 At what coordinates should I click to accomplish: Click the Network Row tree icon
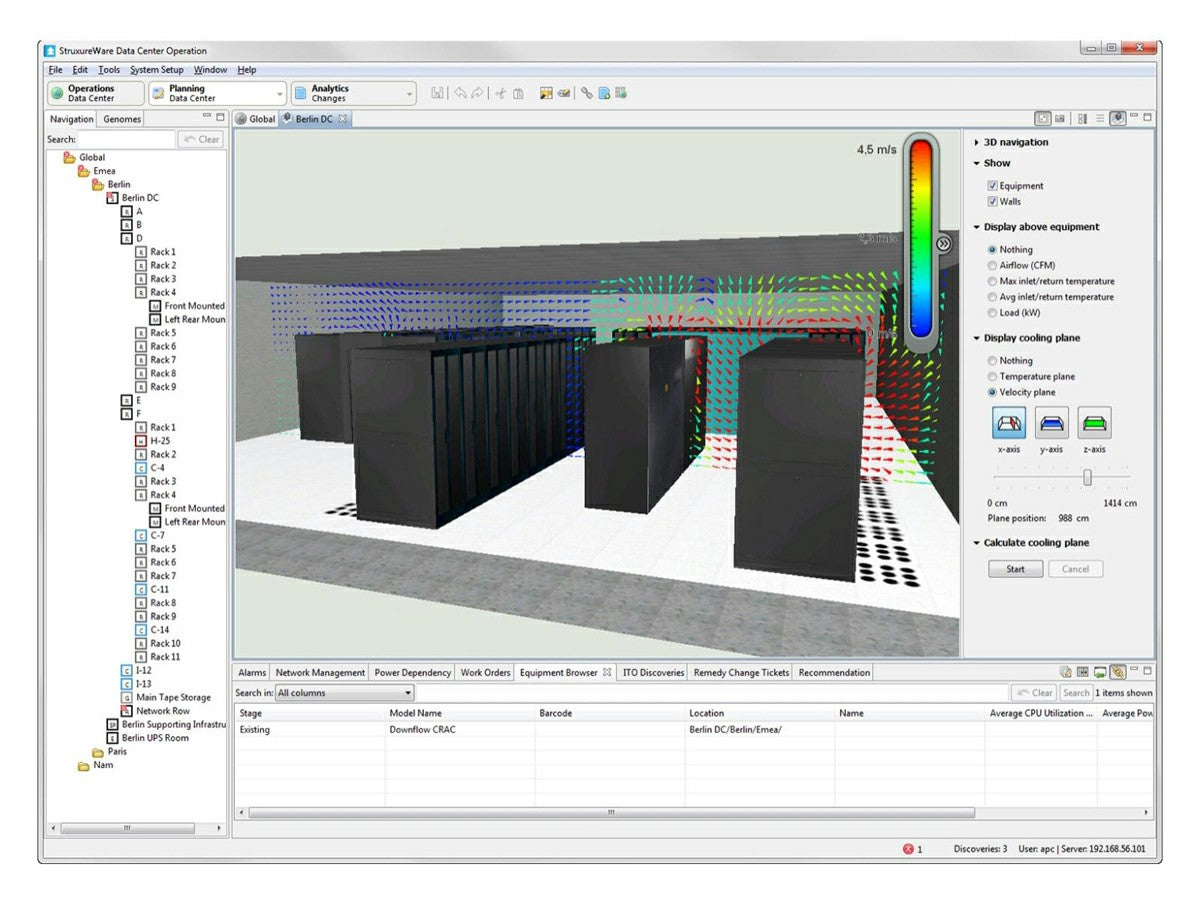click(127, 711)
